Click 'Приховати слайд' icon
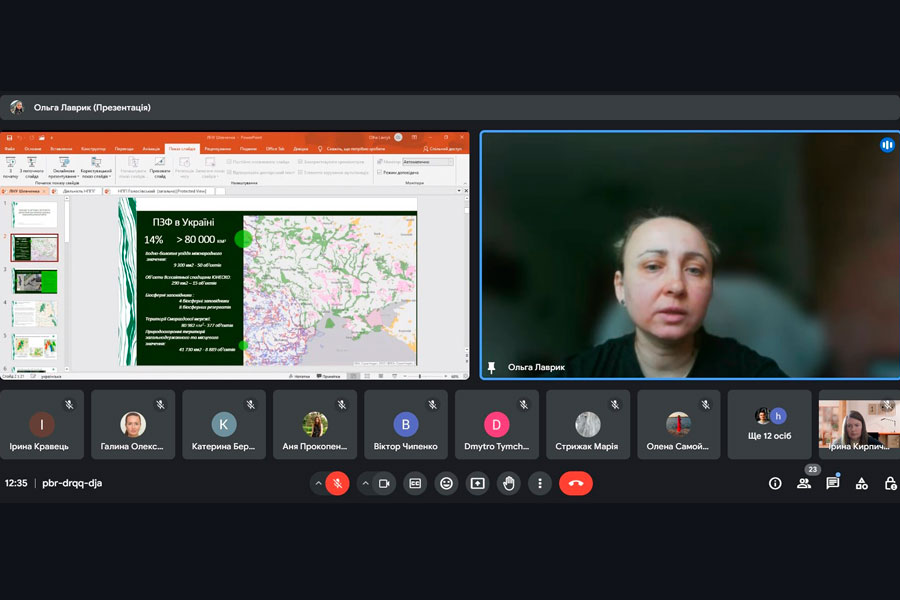This screenshot has height=600, width=900. click(160, 167)
